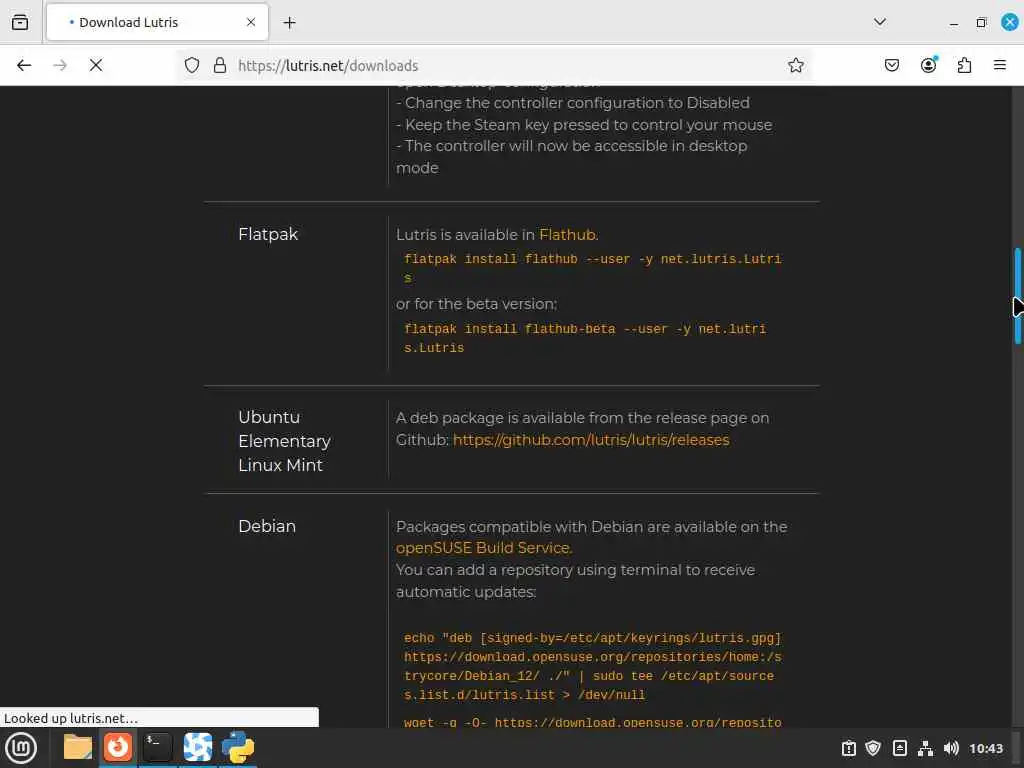Select the Download Lutris tab

157,22
